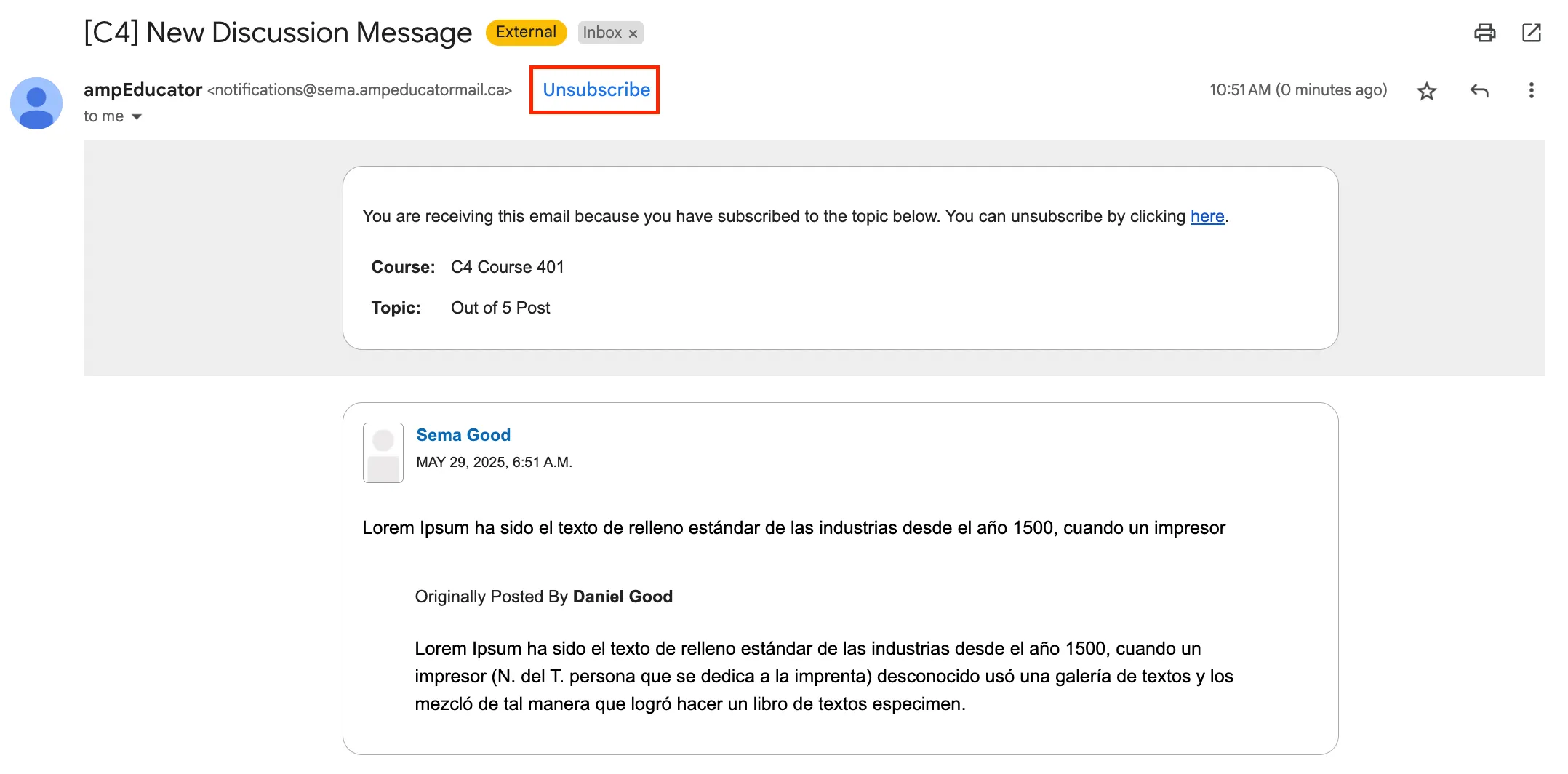
Task: Click the 'MAY 29, 2025, 6:51 A.M.' date
Action: (x=495, y=462)
